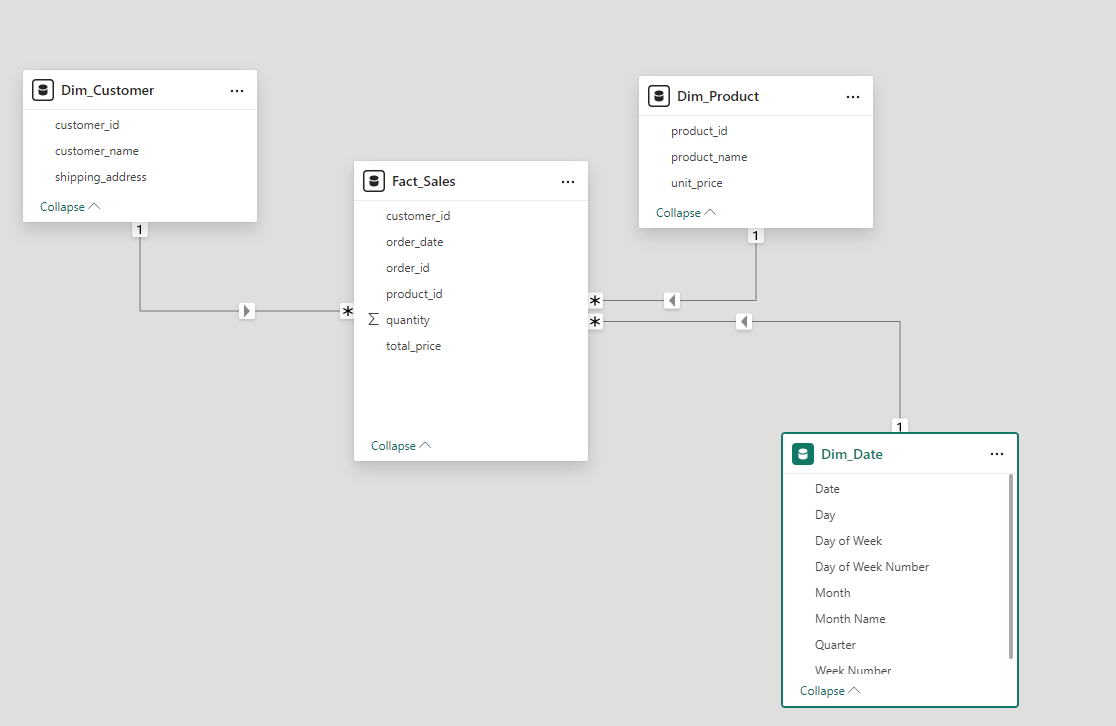1116x726 pixels.
Task: Click the Dim_Product table database icon
Action: coord(659,96)
